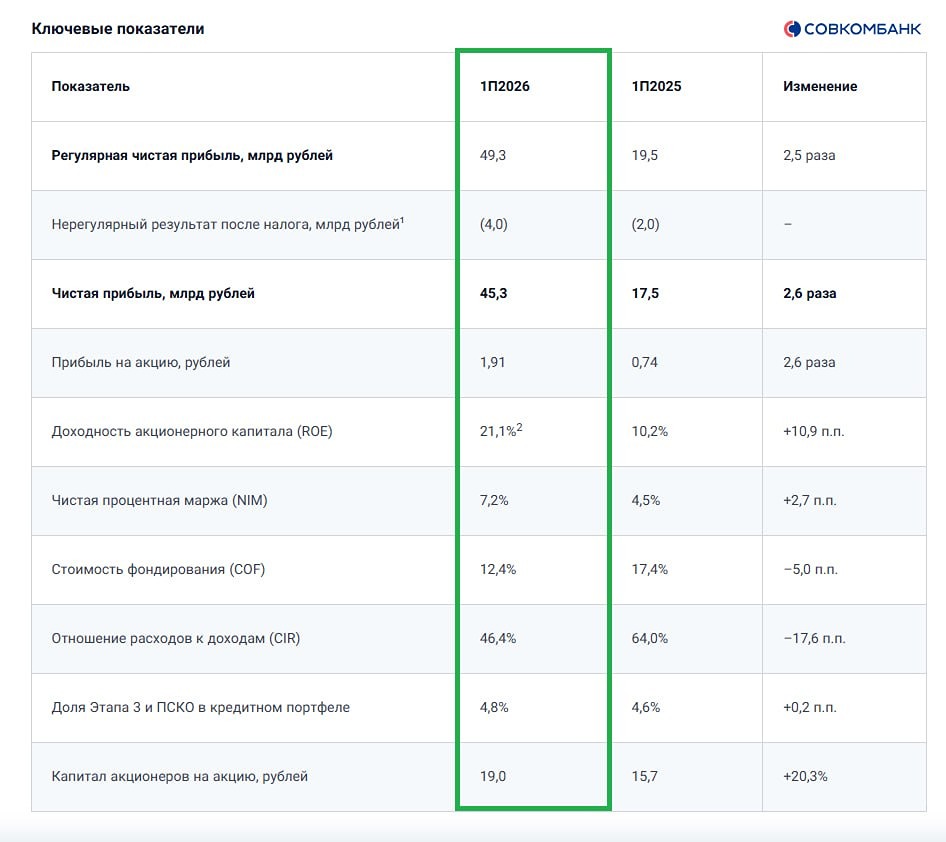Select the Прибыль на акцию row label

click(141, 362)
